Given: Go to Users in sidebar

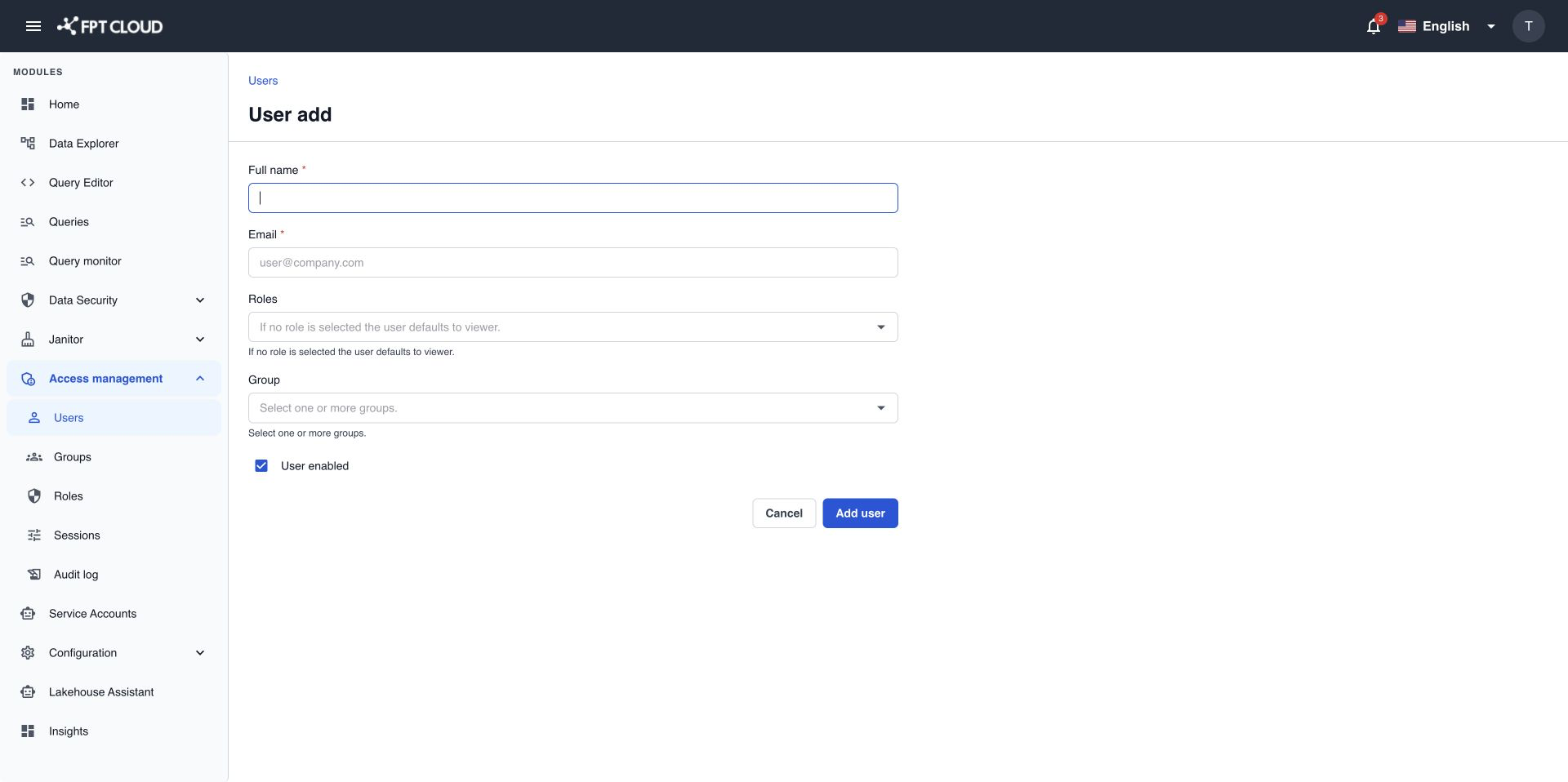Looking at the screenshot, I should [x=114, y=418].
